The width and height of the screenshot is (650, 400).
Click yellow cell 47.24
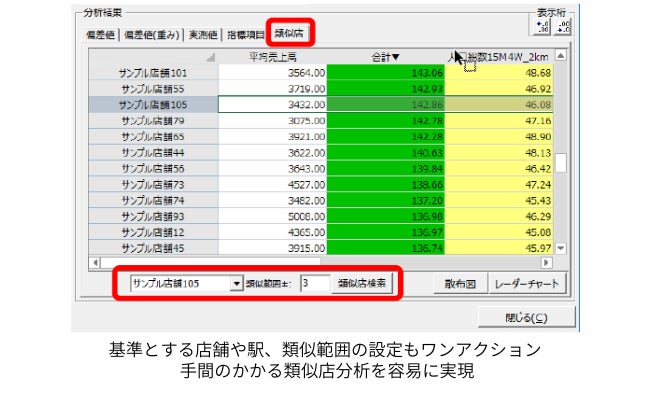click(499, 184)
